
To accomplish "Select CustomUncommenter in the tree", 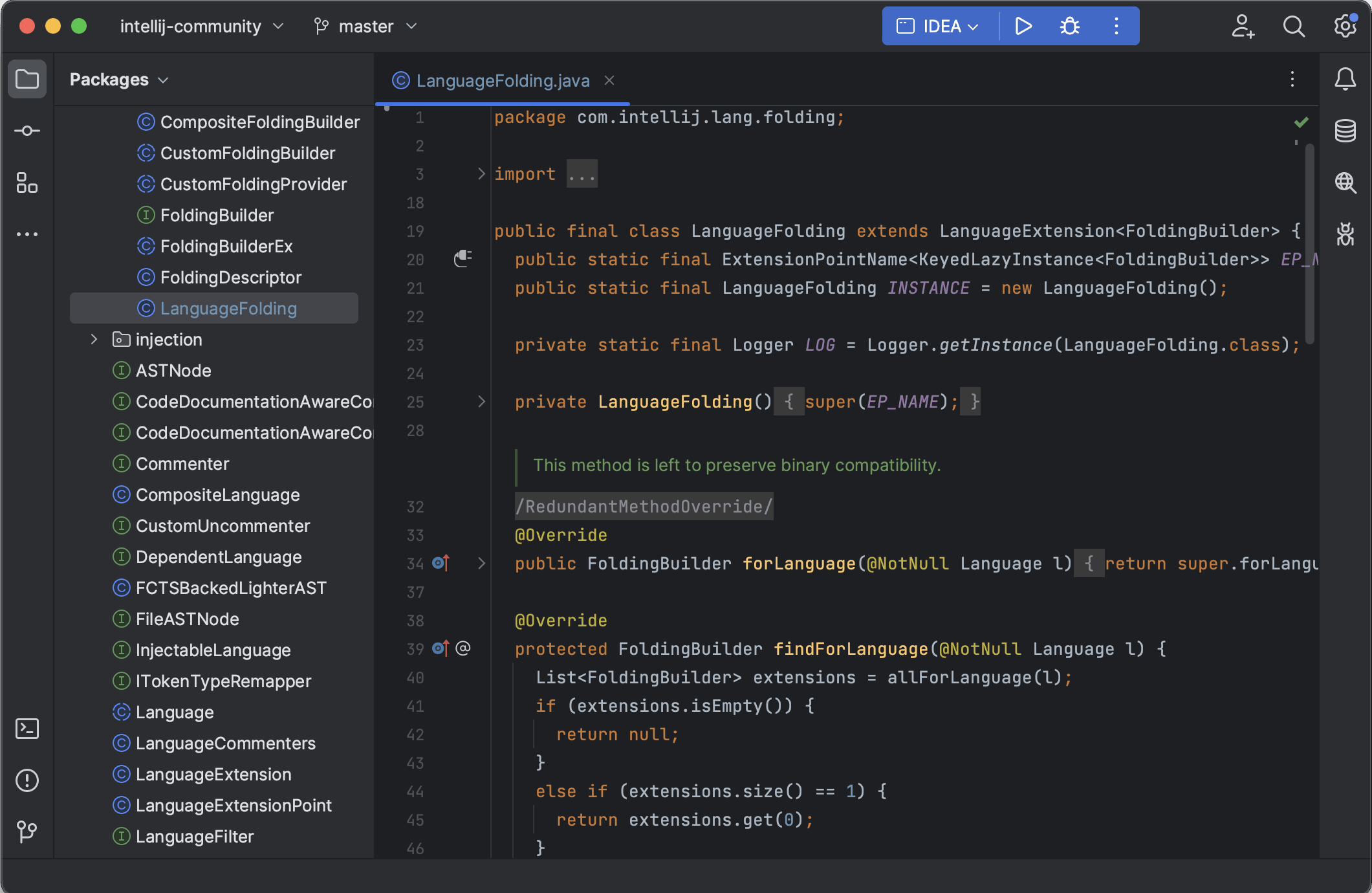I will pyautogui.click(x=223, y=525).
